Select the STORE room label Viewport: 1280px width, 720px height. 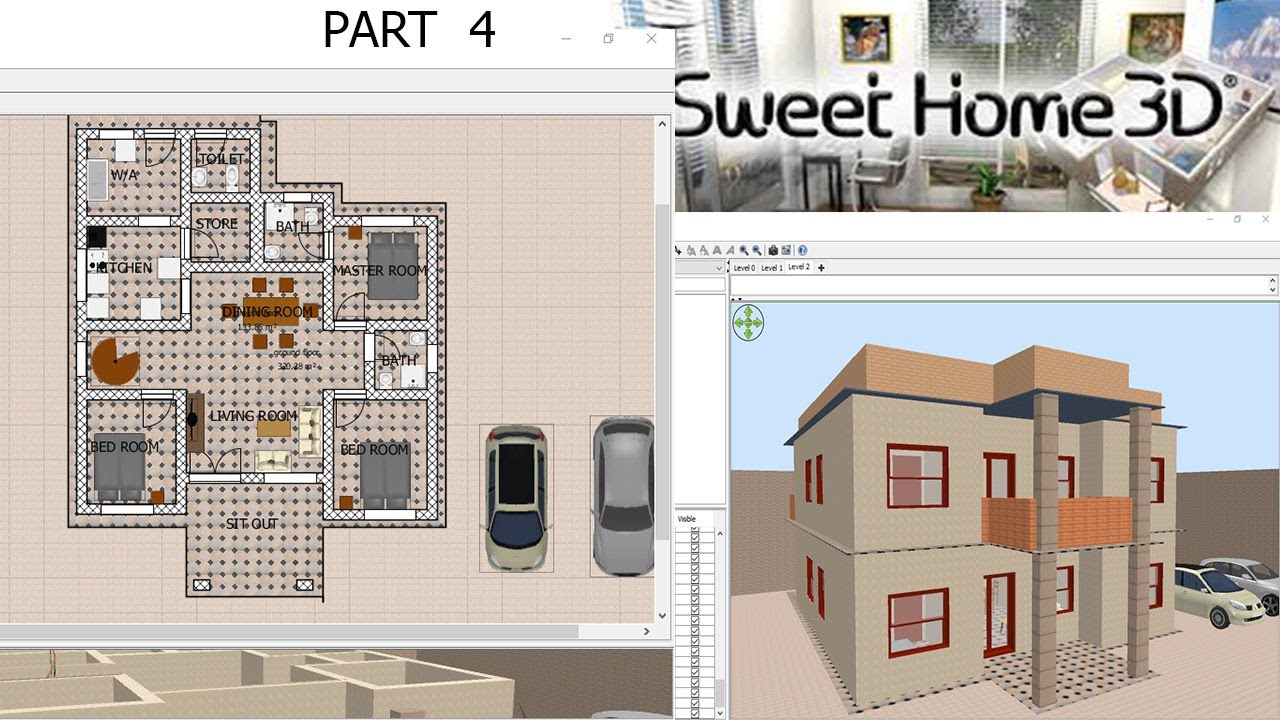(x=217, y=224)
